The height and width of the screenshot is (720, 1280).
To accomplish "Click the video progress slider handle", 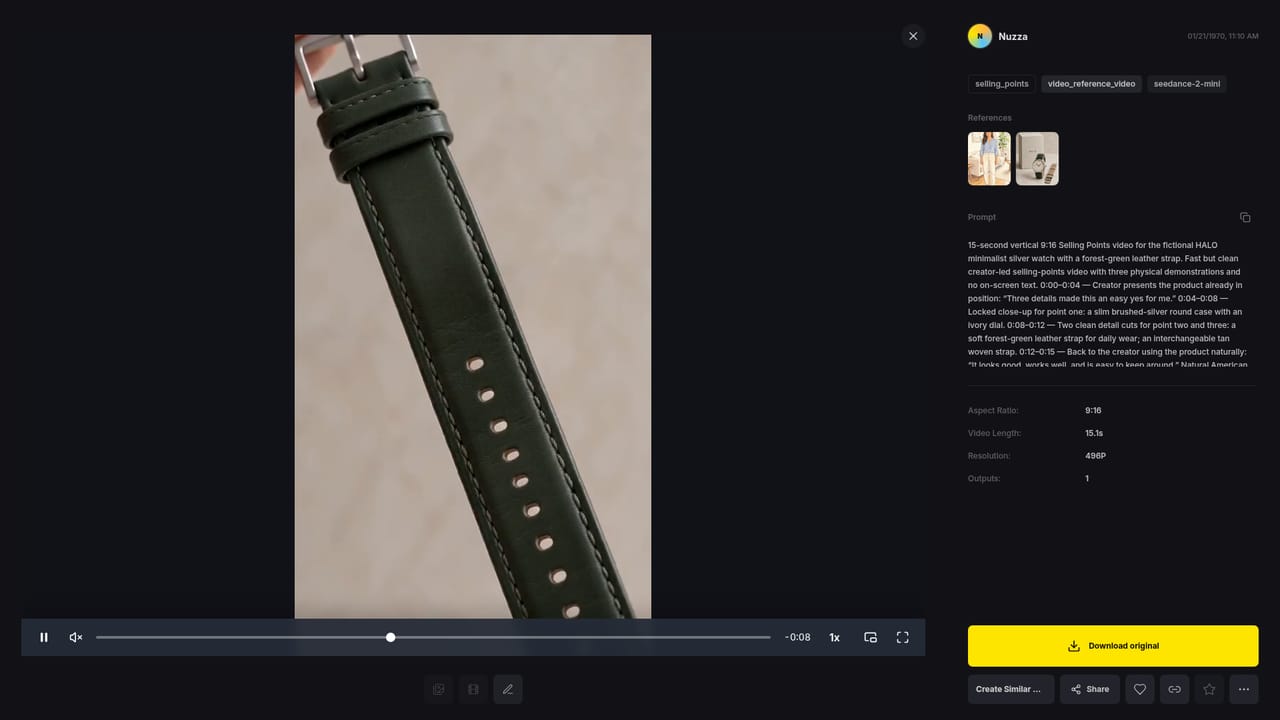I will (390, 637).
